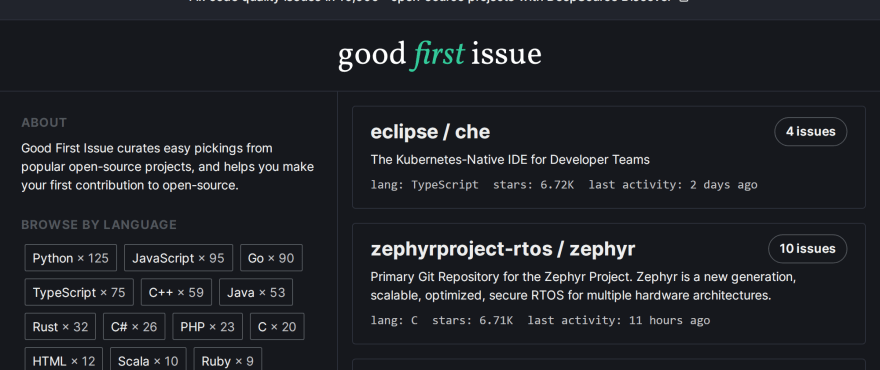Expand the 4 issues badge for eclipse/che
Viewport: 880px width, 370px height.
(x=810, y=131)
